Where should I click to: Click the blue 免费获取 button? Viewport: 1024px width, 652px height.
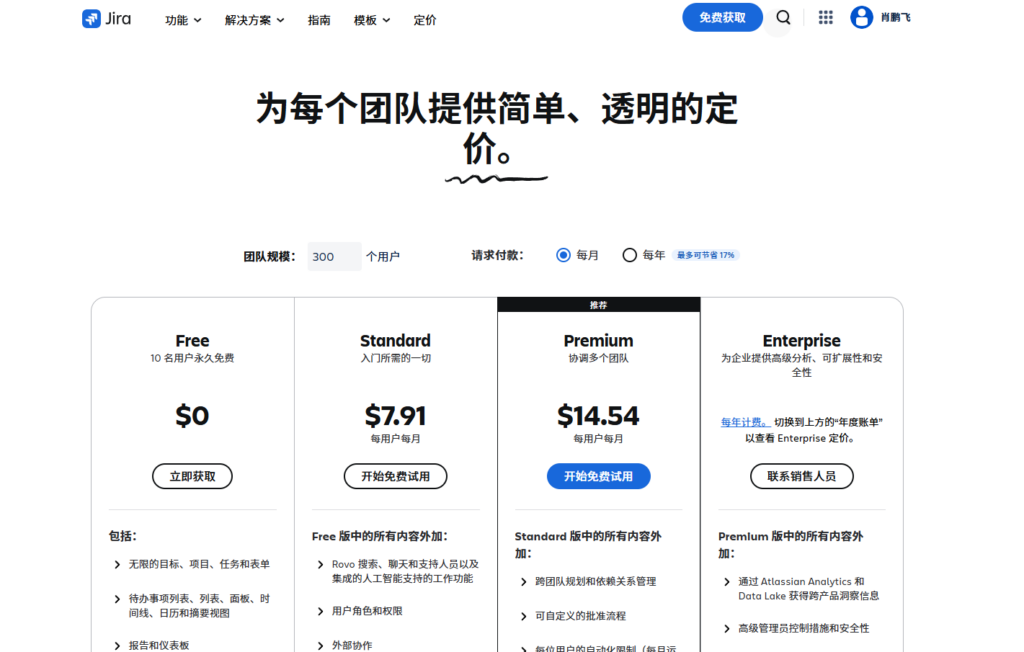pyautogui.click(x=721, y=17)
